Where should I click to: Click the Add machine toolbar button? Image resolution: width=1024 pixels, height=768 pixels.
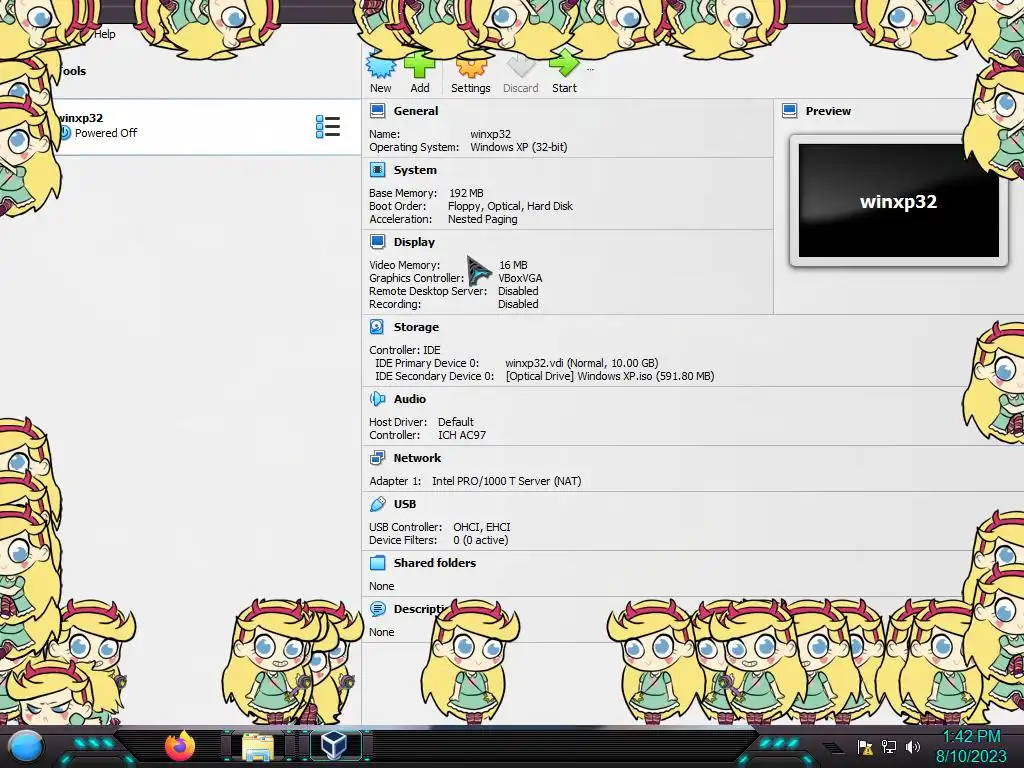click(x=419, y=75)
